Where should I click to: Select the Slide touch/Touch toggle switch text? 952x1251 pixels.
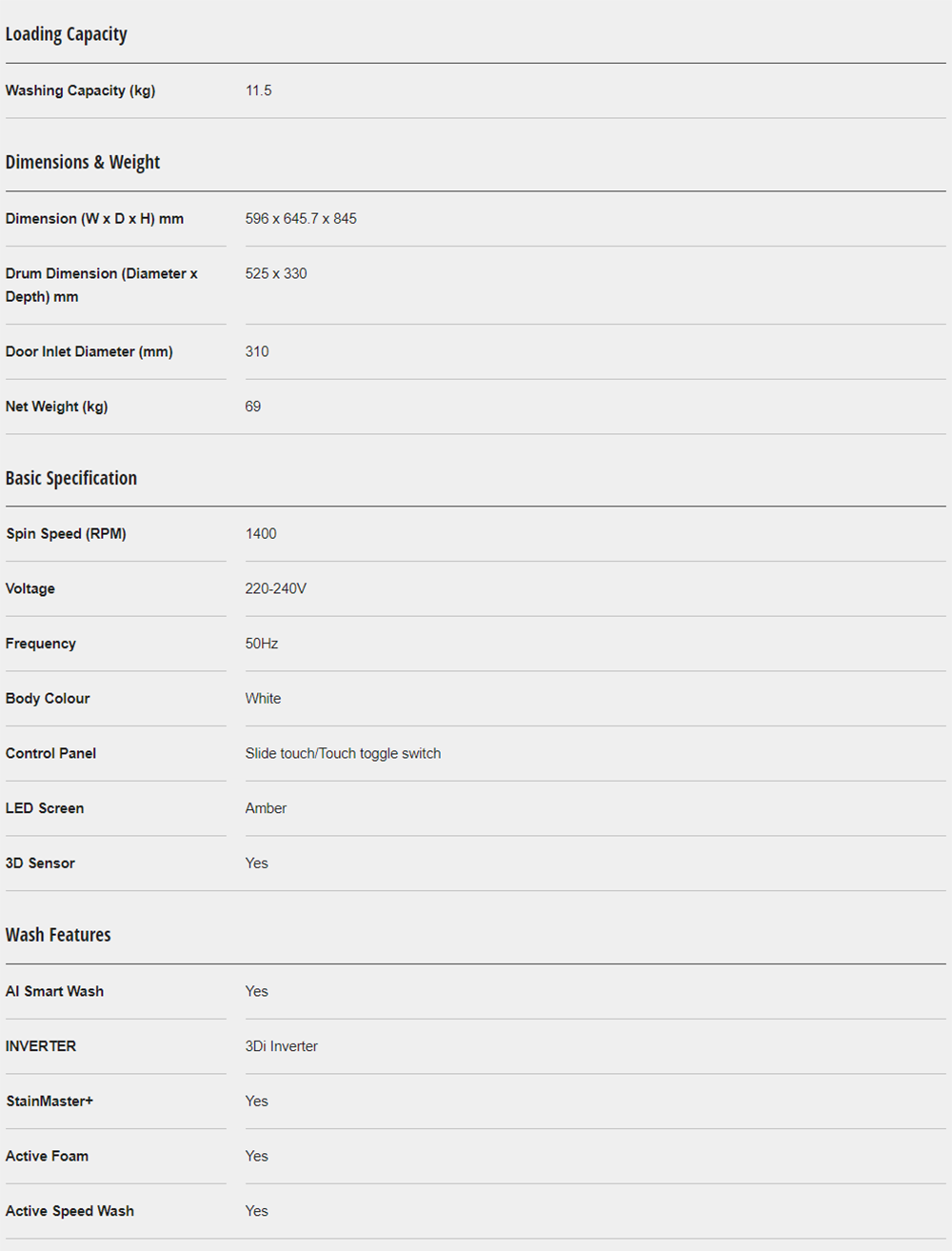343,753
